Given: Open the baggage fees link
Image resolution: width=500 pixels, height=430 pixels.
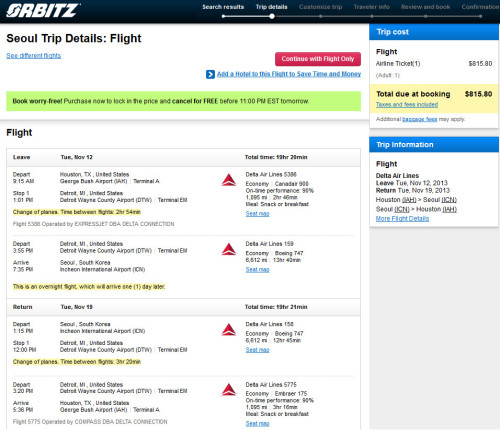Looking at the screenshot, I should click(x=420, y=119).
